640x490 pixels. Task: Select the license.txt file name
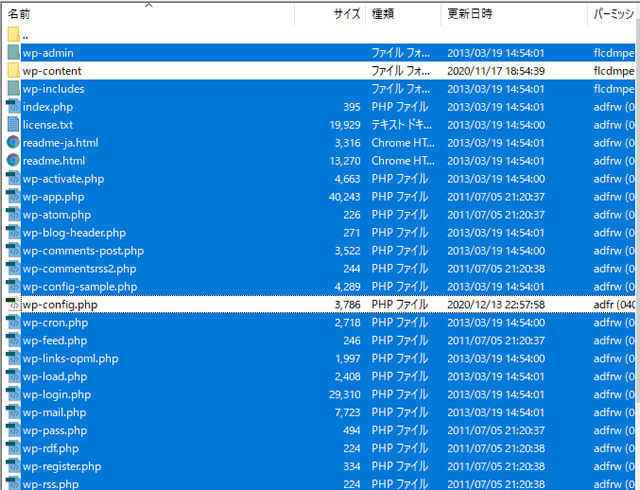click(48, 125)
